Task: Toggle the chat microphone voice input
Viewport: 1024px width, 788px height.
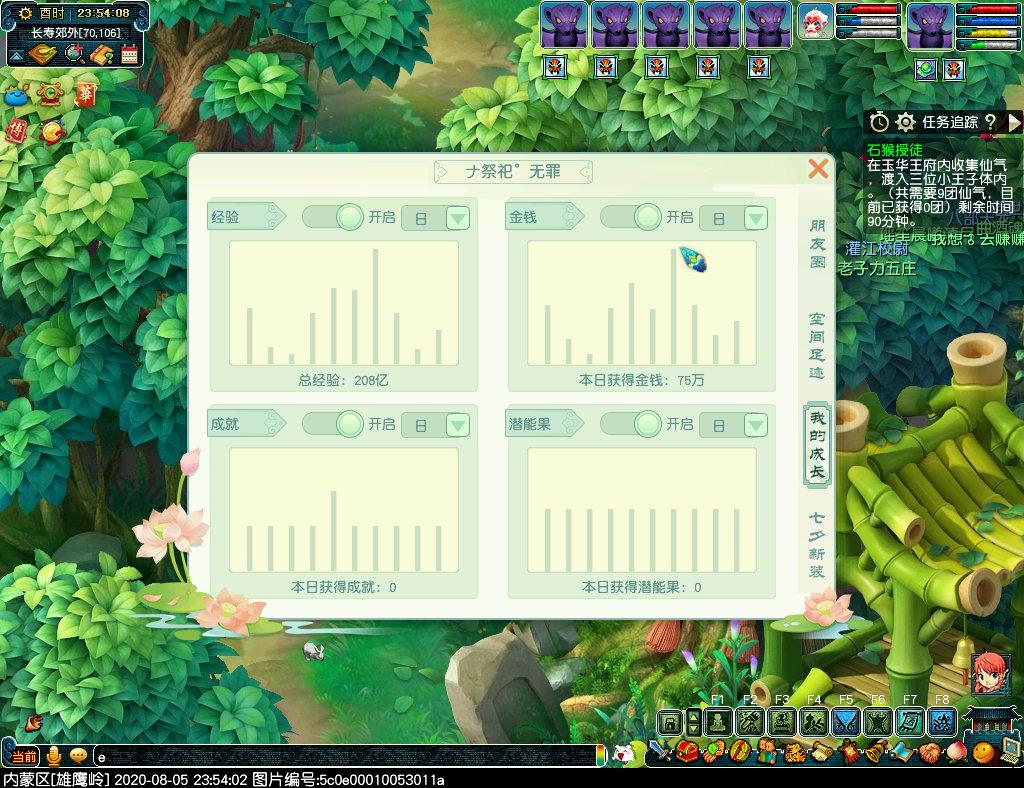Action: coord(54,756)
